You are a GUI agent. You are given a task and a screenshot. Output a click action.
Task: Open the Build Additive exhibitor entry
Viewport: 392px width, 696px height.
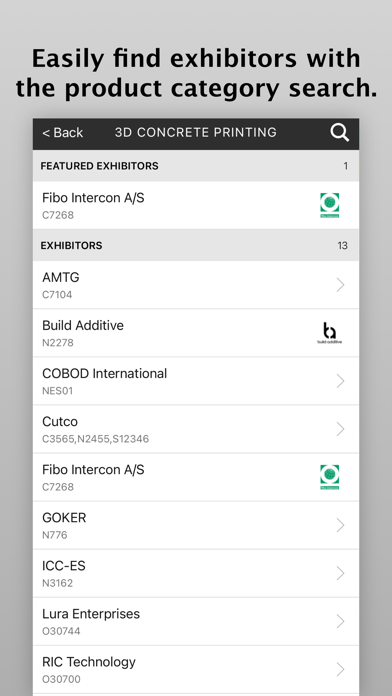196,333
